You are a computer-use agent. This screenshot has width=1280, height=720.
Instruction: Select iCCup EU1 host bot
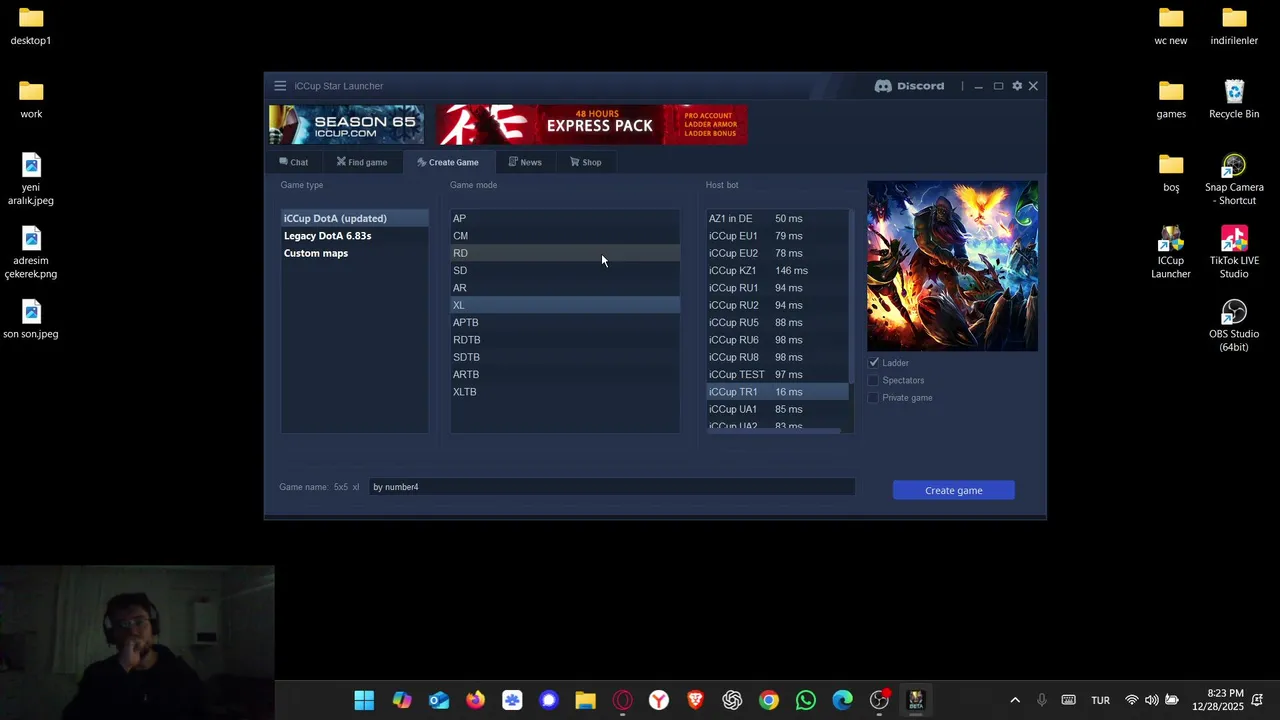(x=777, y=236)
